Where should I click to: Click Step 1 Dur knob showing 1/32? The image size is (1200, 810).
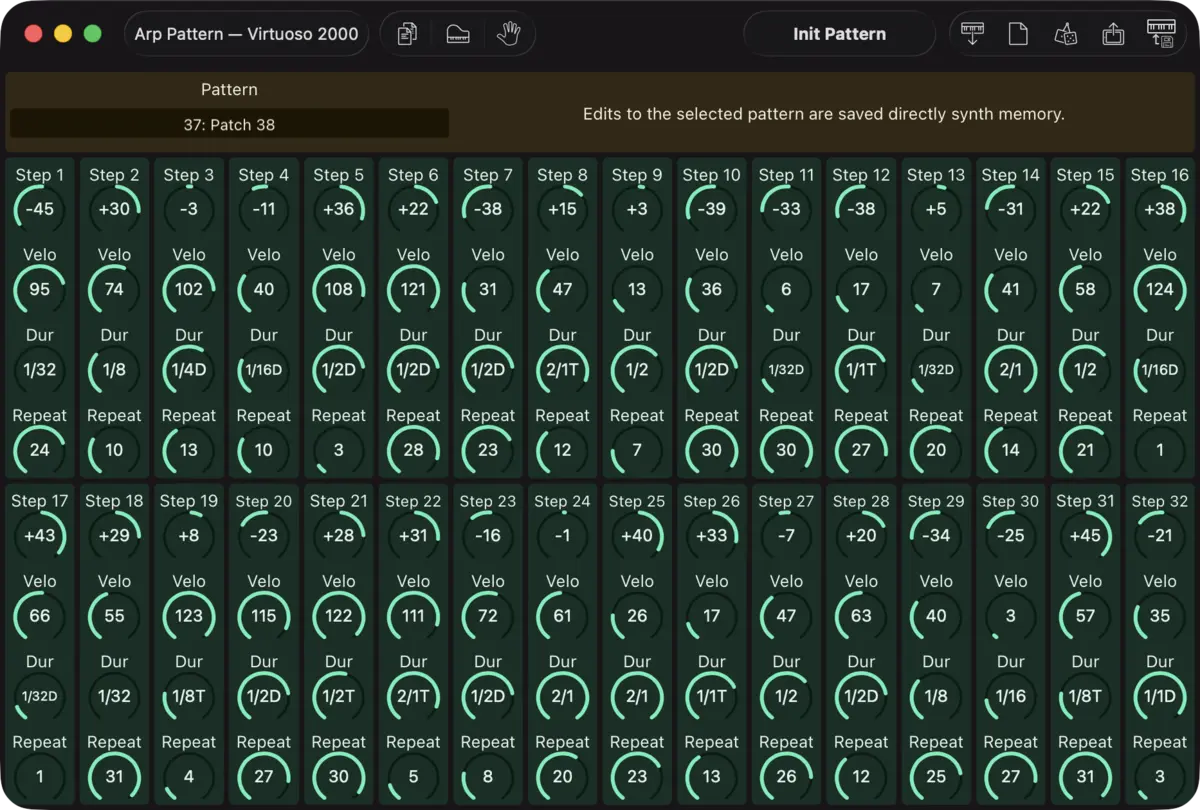click(40, 370)
